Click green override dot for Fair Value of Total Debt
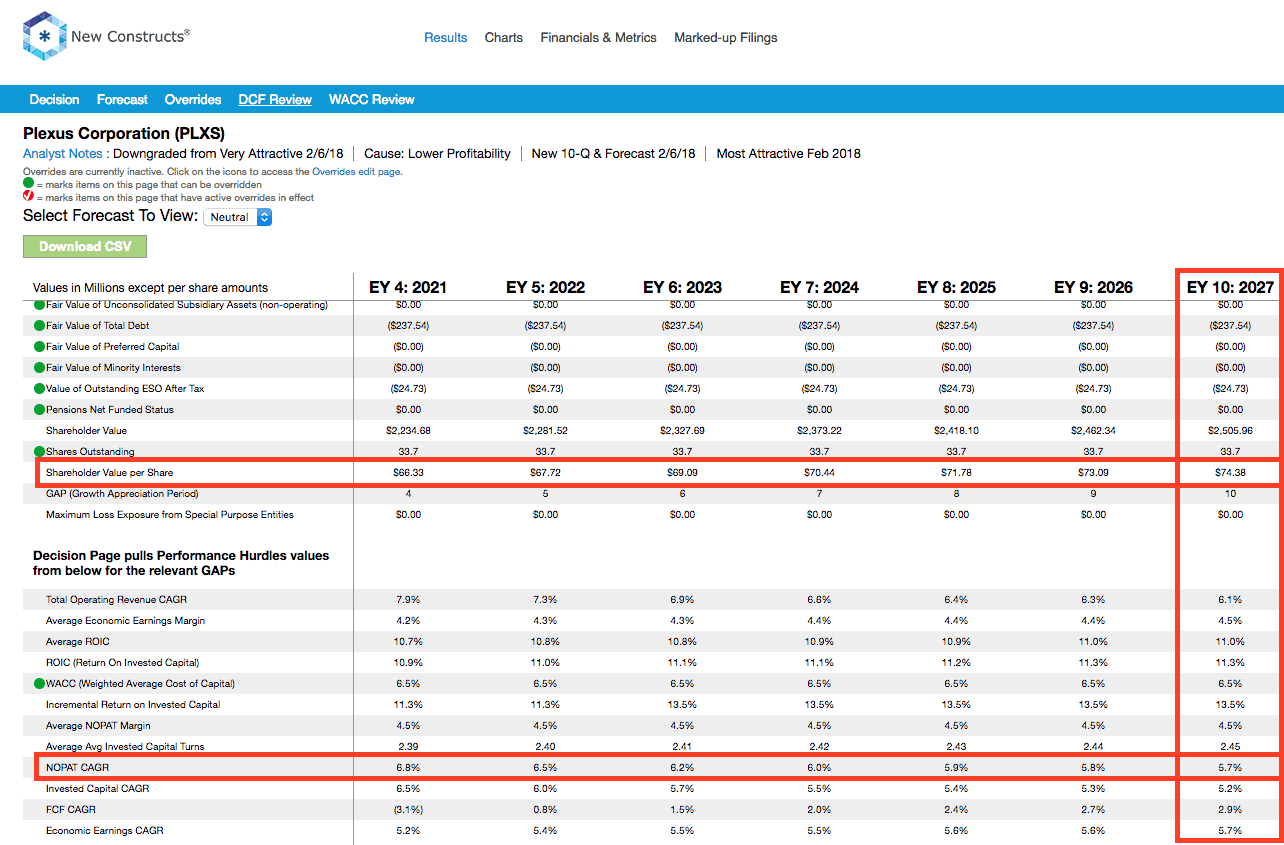Viewport: 1284px width, 845px height. tap(39, 325)
